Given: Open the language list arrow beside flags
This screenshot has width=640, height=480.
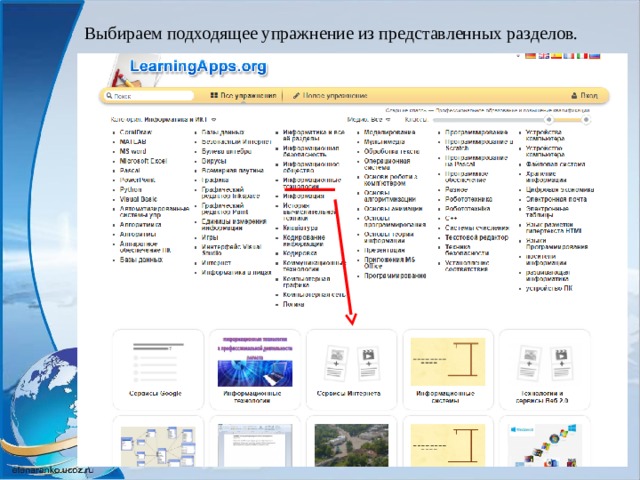Looking at the screenshot, I should point(518,56).
